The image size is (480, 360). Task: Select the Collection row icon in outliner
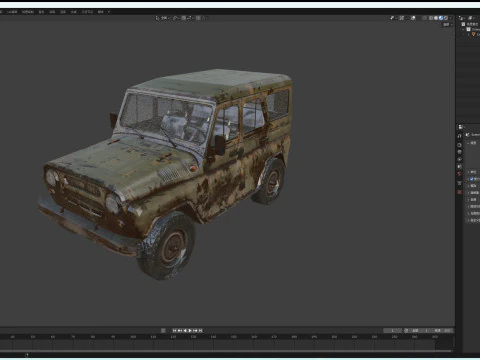coord(468,29)
